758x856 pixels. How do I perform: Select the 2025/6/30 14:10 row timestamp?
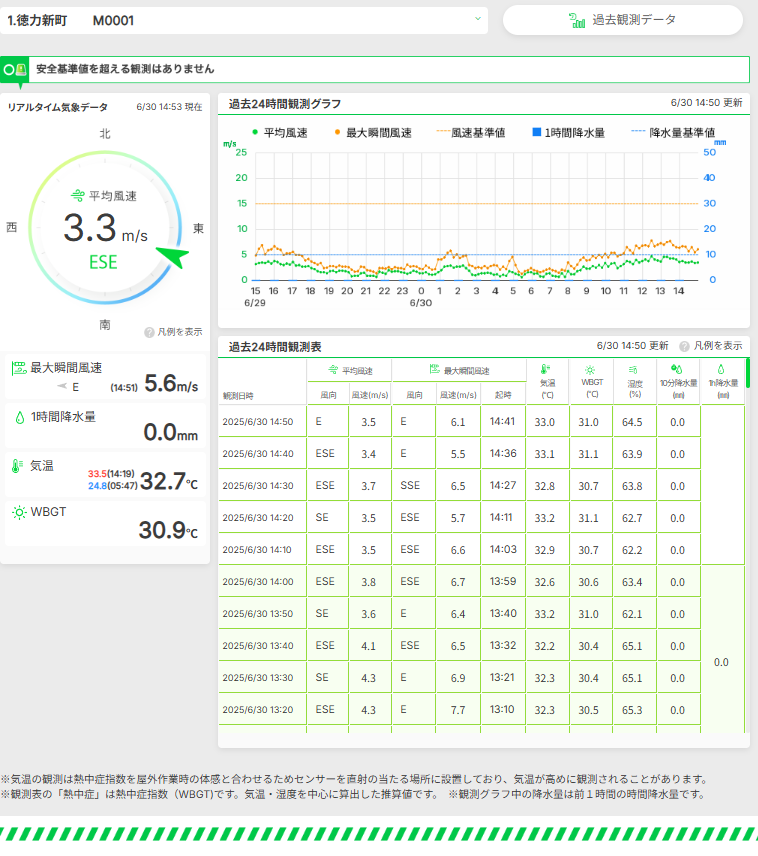pos(257,550)
